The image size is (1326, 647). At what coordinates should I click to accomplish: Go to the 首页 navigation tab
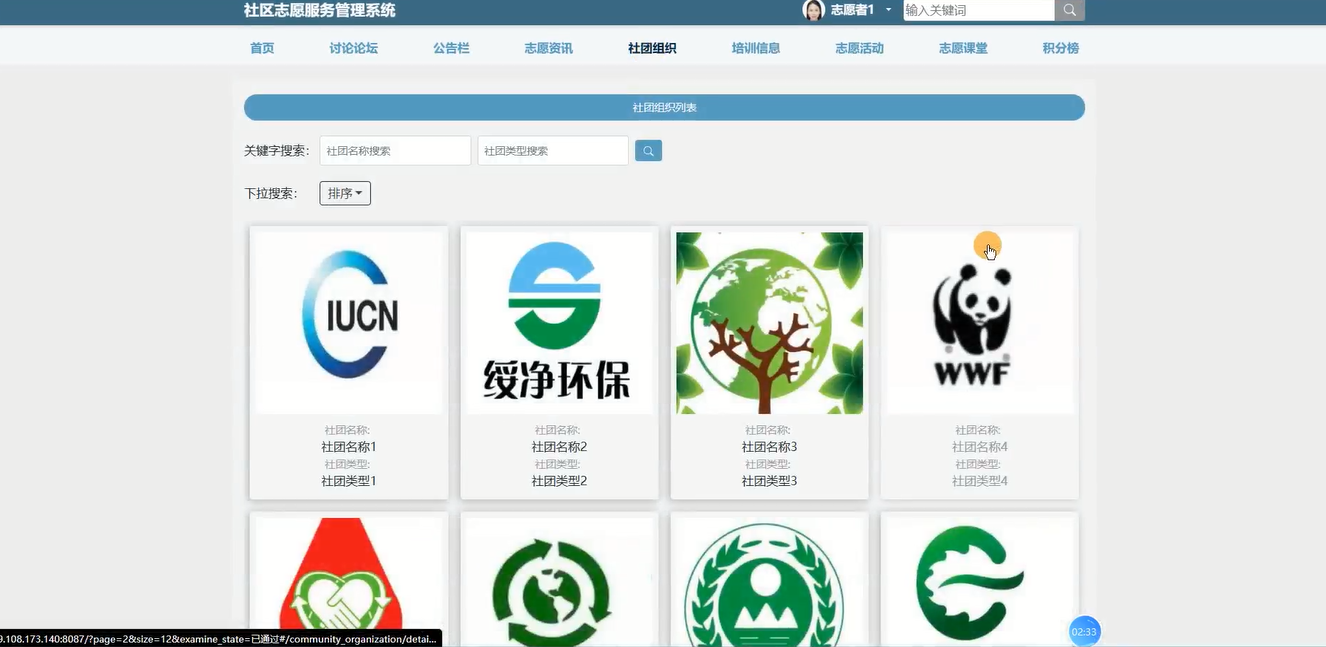click(x=262, y=48)
